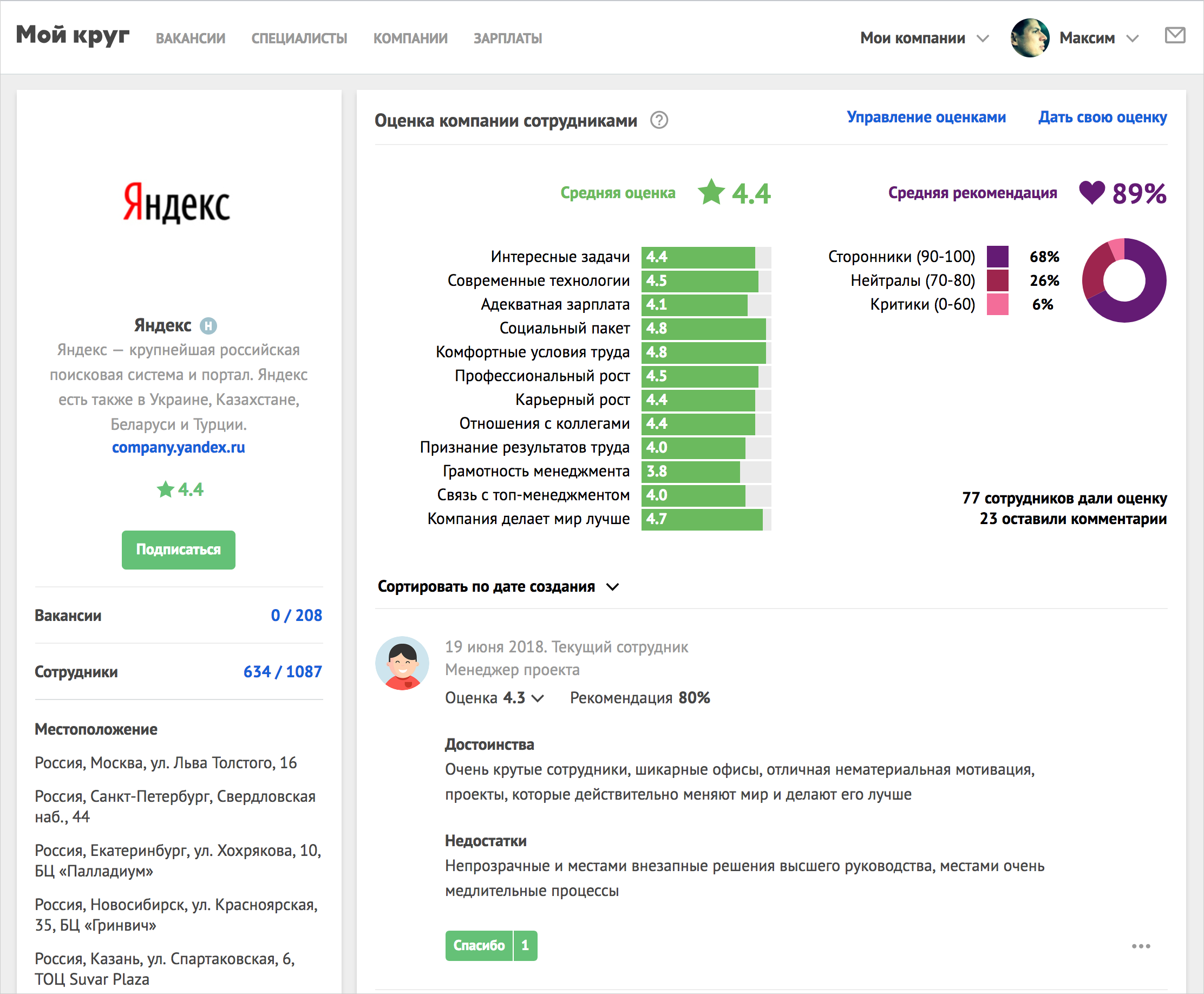
Task: Click the purple Сторонники color swatch
Action: 997,257
